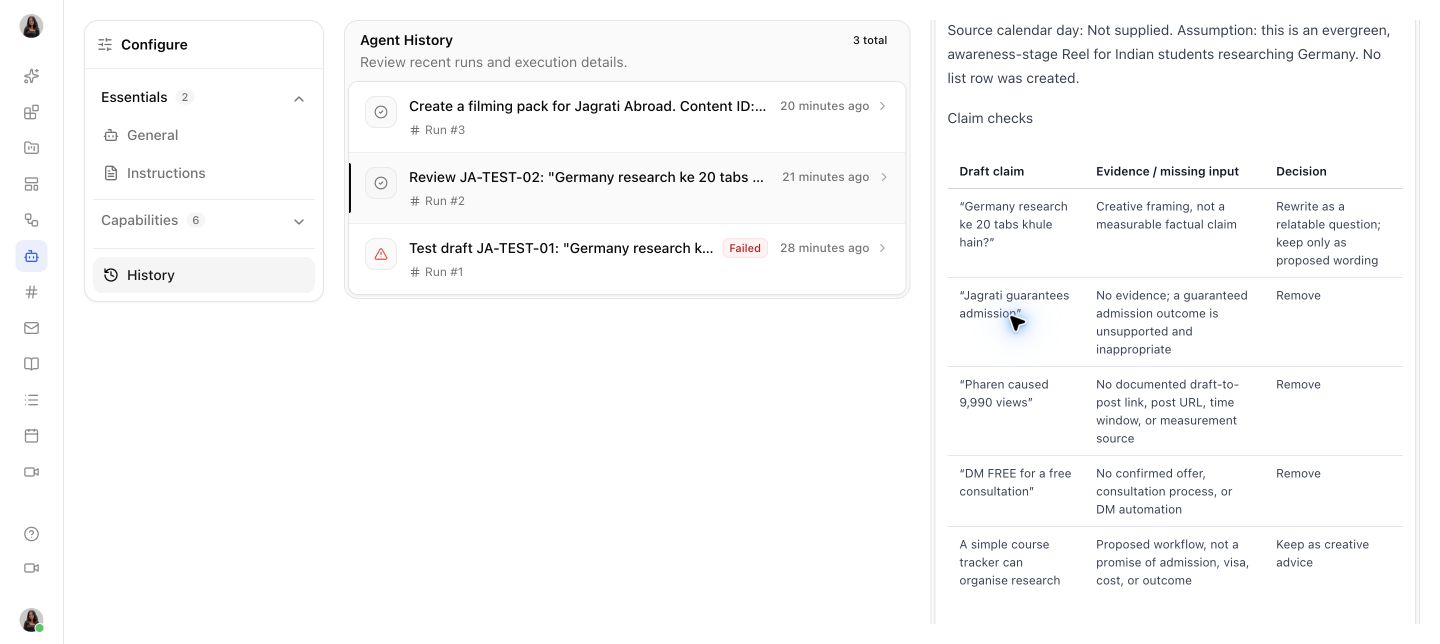Image resolution: width=1440 pixels, height=644 pixels.
Task: Click the video camera icon below the help icon
Action: click(x=31, y=568)
